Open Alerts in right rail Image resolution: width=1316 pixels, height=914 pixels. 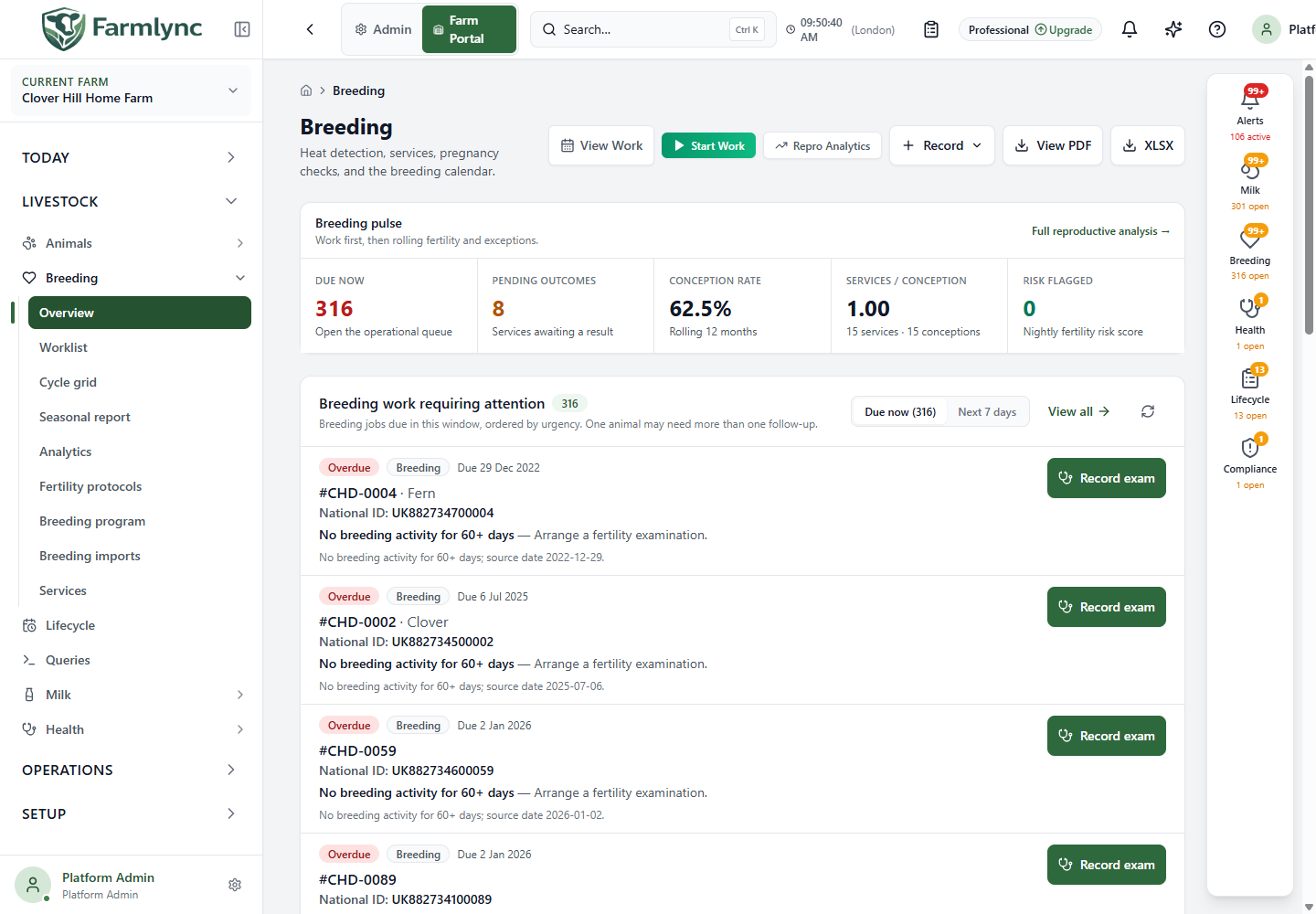pos(1250,112)
